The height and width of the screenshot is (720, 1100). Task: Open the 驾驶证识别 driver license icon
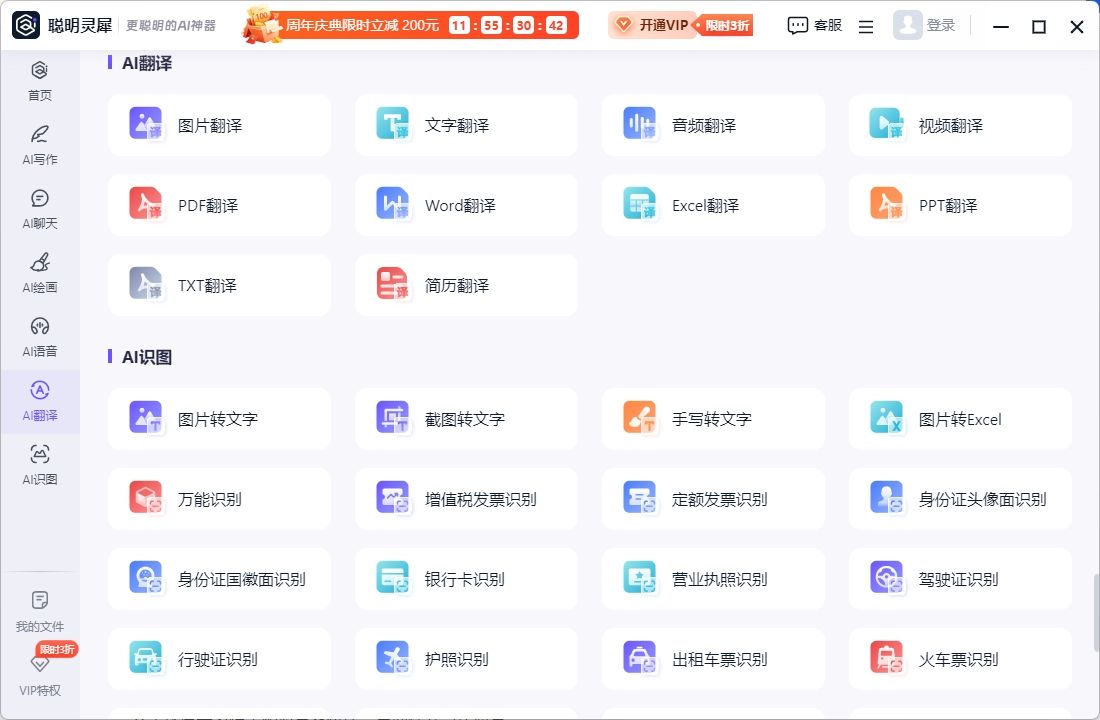click(887, 578)
